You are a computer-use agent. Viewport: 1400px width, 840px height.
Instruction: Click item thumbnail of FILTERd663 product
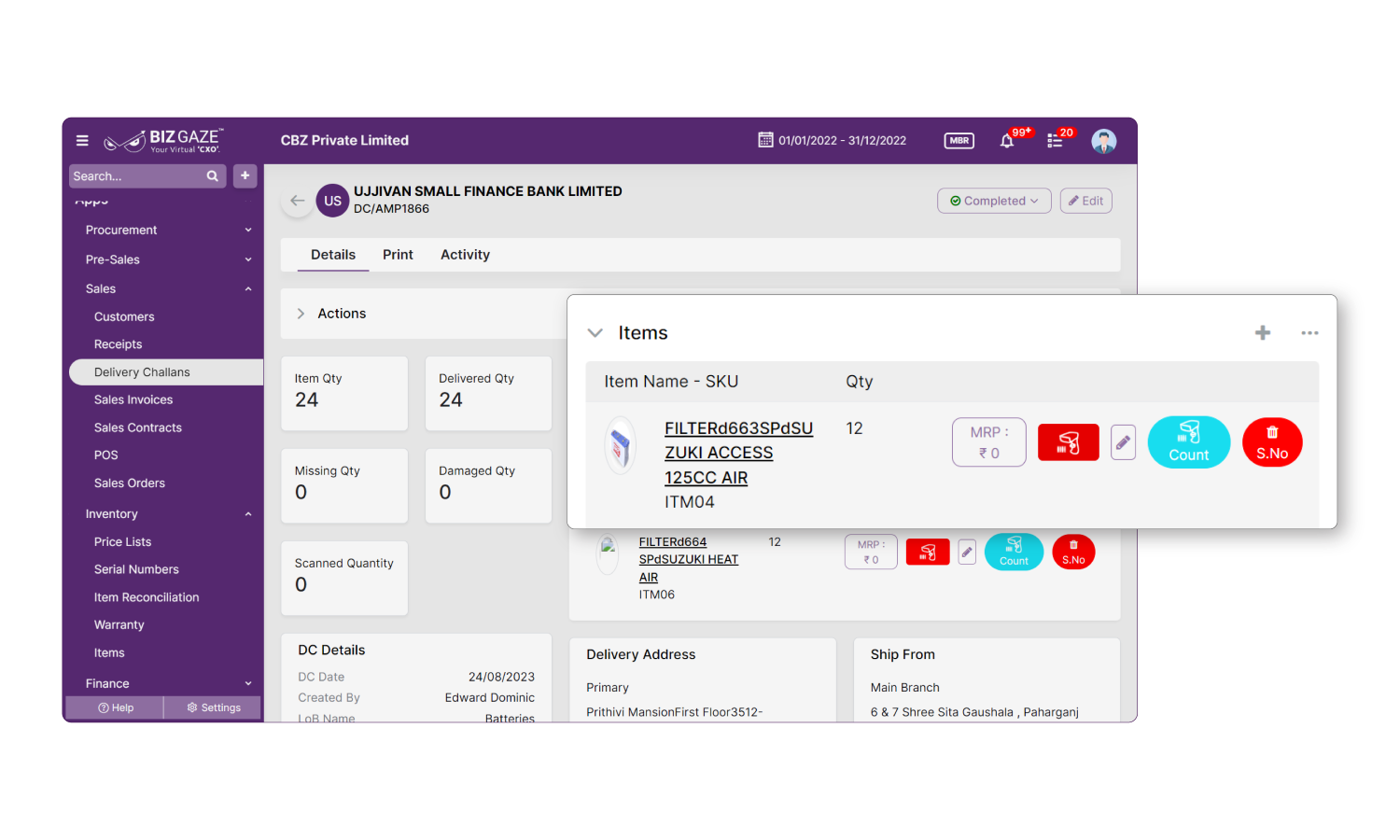621,446
